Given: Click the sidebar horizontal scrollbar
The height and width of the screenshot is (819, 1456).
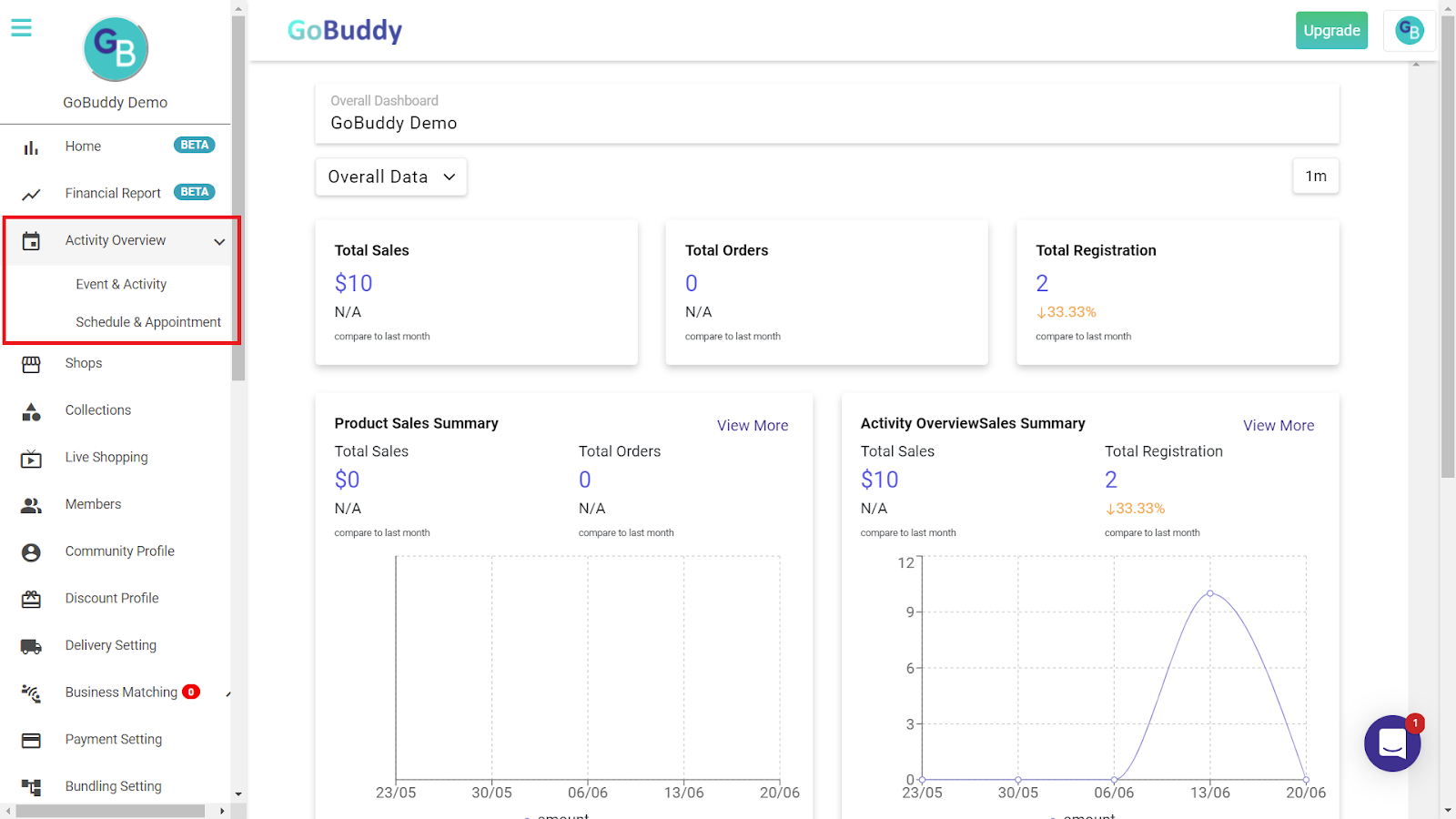Looking at the screenshot, I should click(111, 810).
